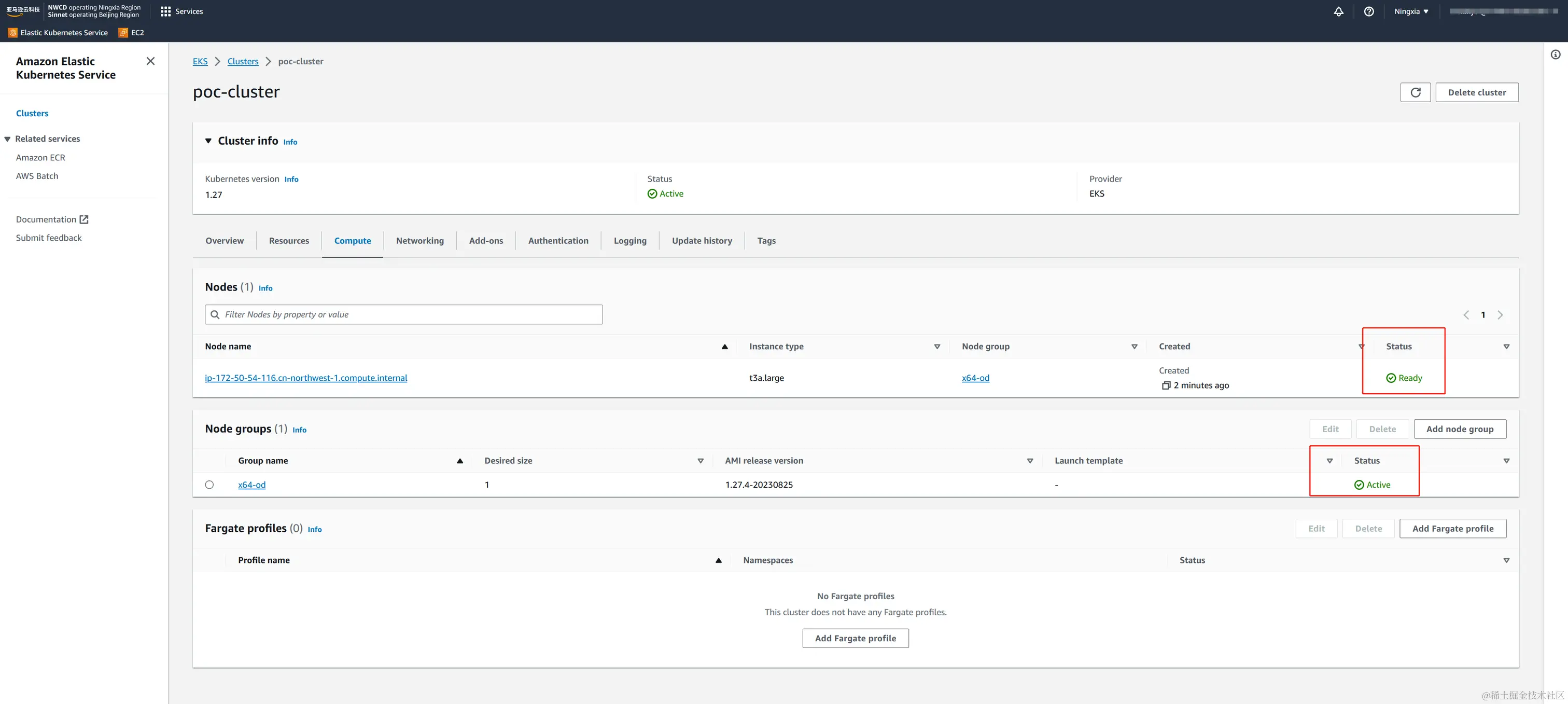1568x704 pixels.
Task: Open x64-od link in Nodes table
Action: click(x=975, y=378)
